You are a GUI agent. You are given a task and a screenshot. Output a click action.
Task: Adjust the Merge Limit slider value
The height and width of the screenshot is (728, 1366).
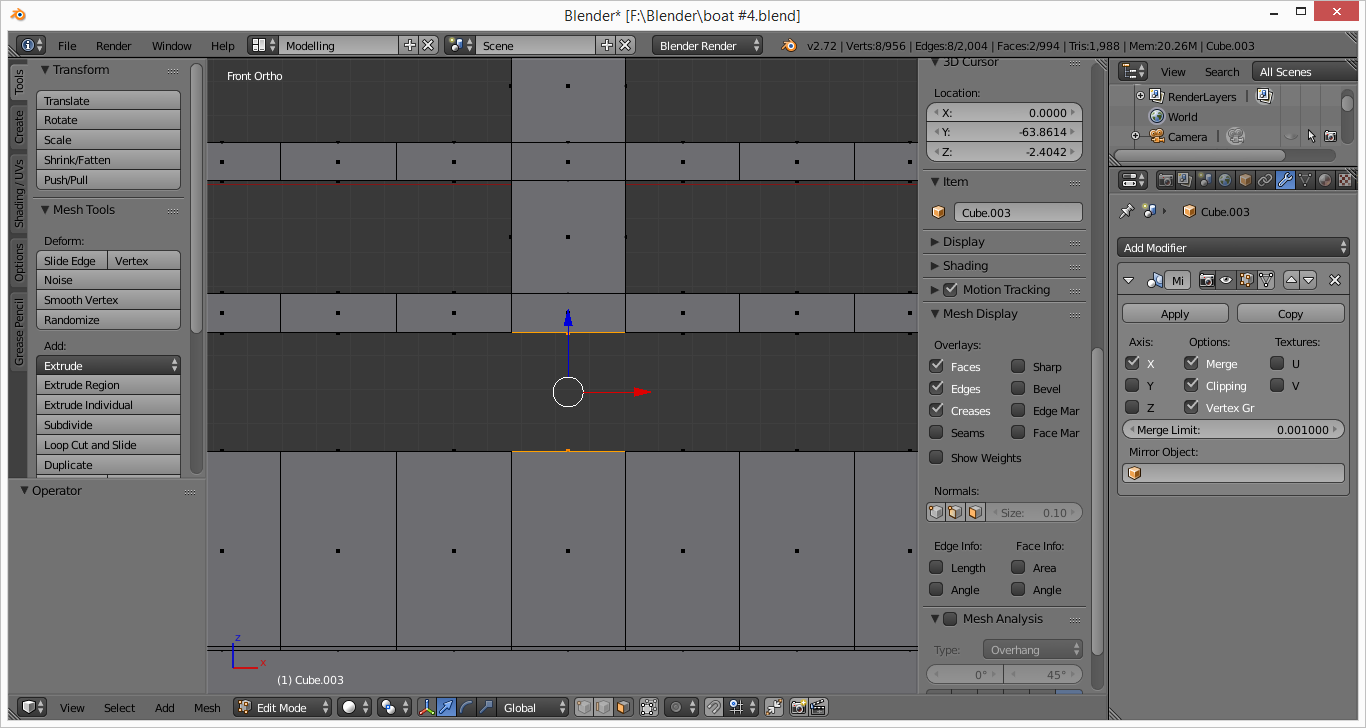click(x=1233, y=429)
